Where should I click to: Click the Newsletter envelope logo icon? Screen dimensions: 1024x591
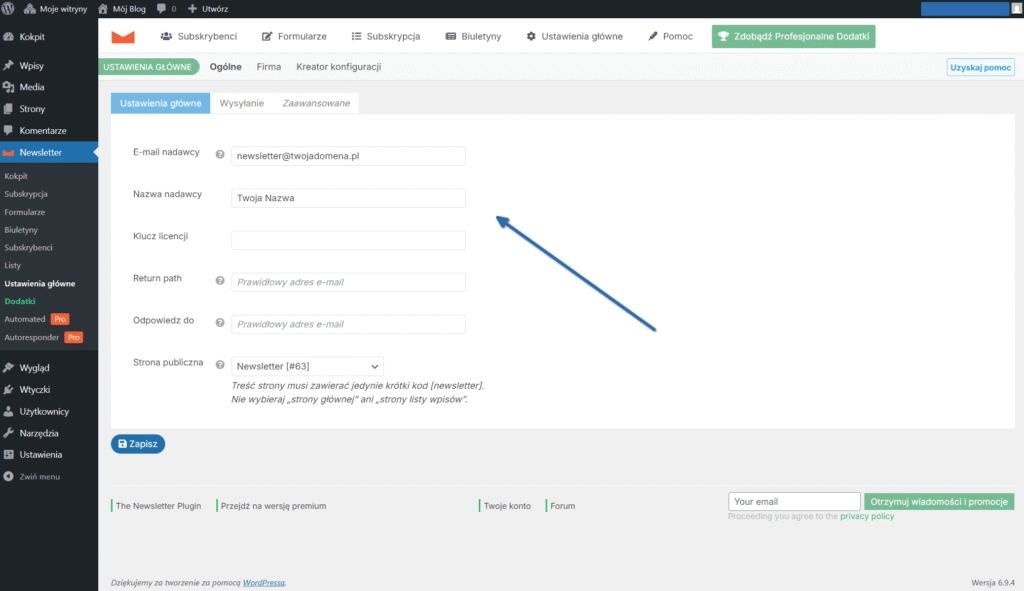(122, 37)
